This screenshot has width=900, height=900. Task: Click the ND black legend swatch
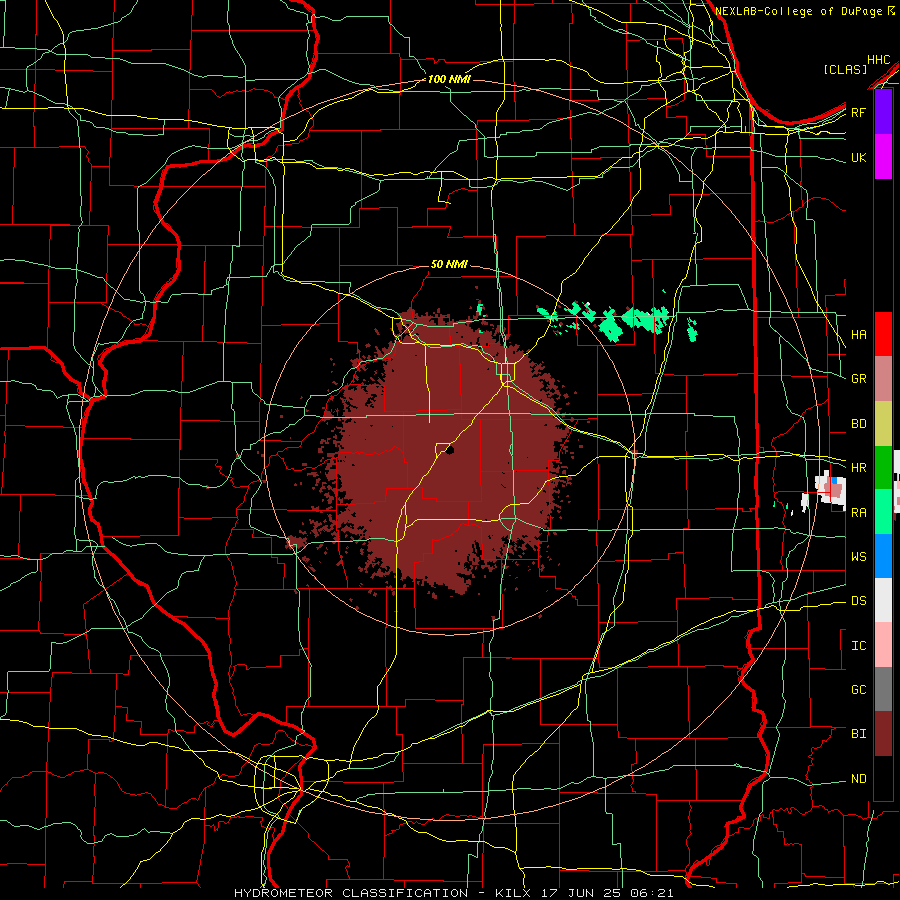tap(883, 778)
